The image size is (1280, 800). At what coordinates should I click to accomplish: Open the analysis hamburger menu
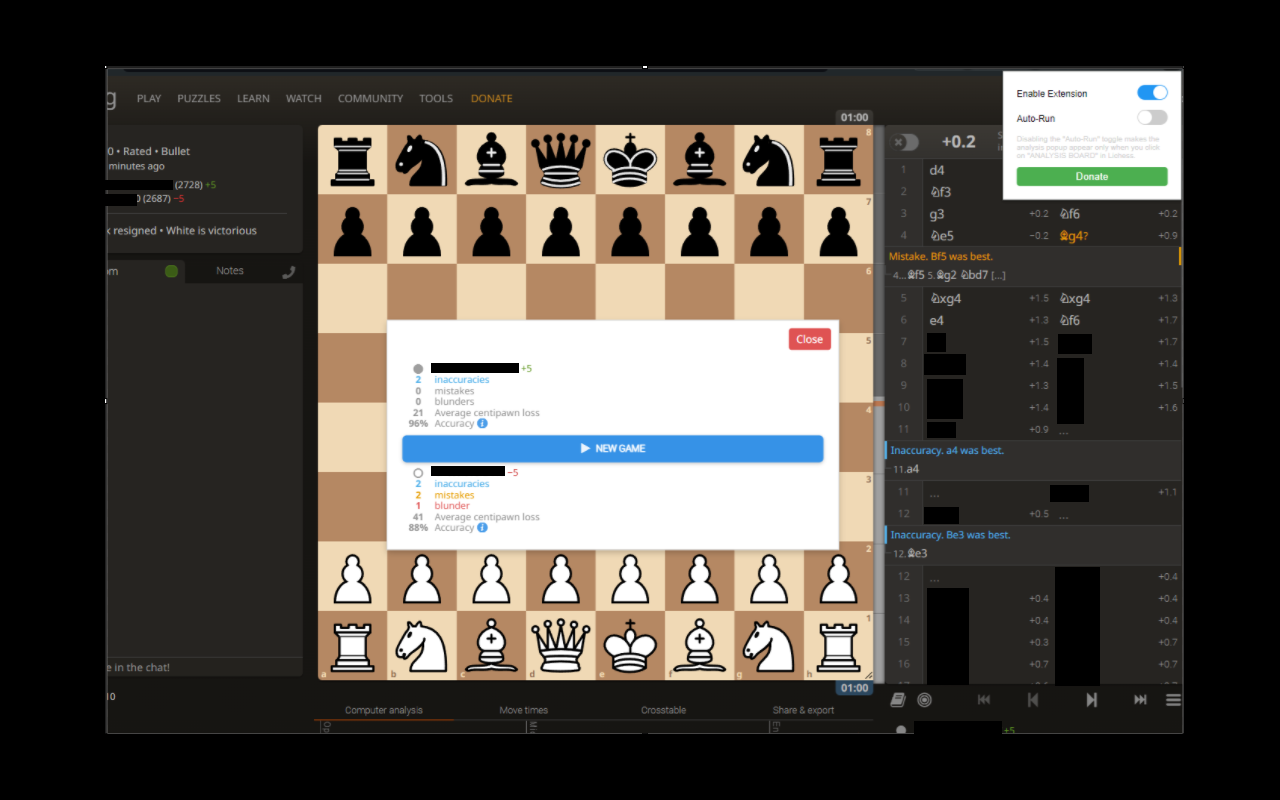[x=1172, y=699]
